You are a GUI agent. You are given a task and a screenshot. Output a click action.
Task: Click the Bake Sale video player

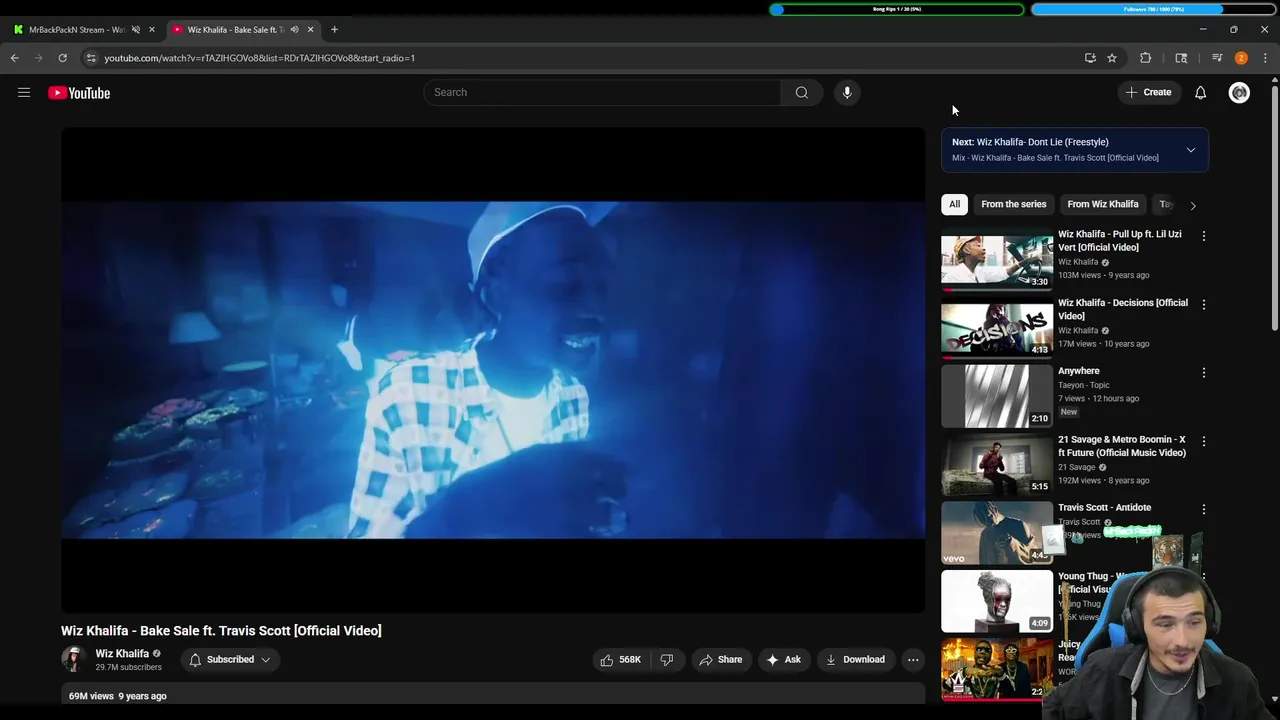point(493,370)
